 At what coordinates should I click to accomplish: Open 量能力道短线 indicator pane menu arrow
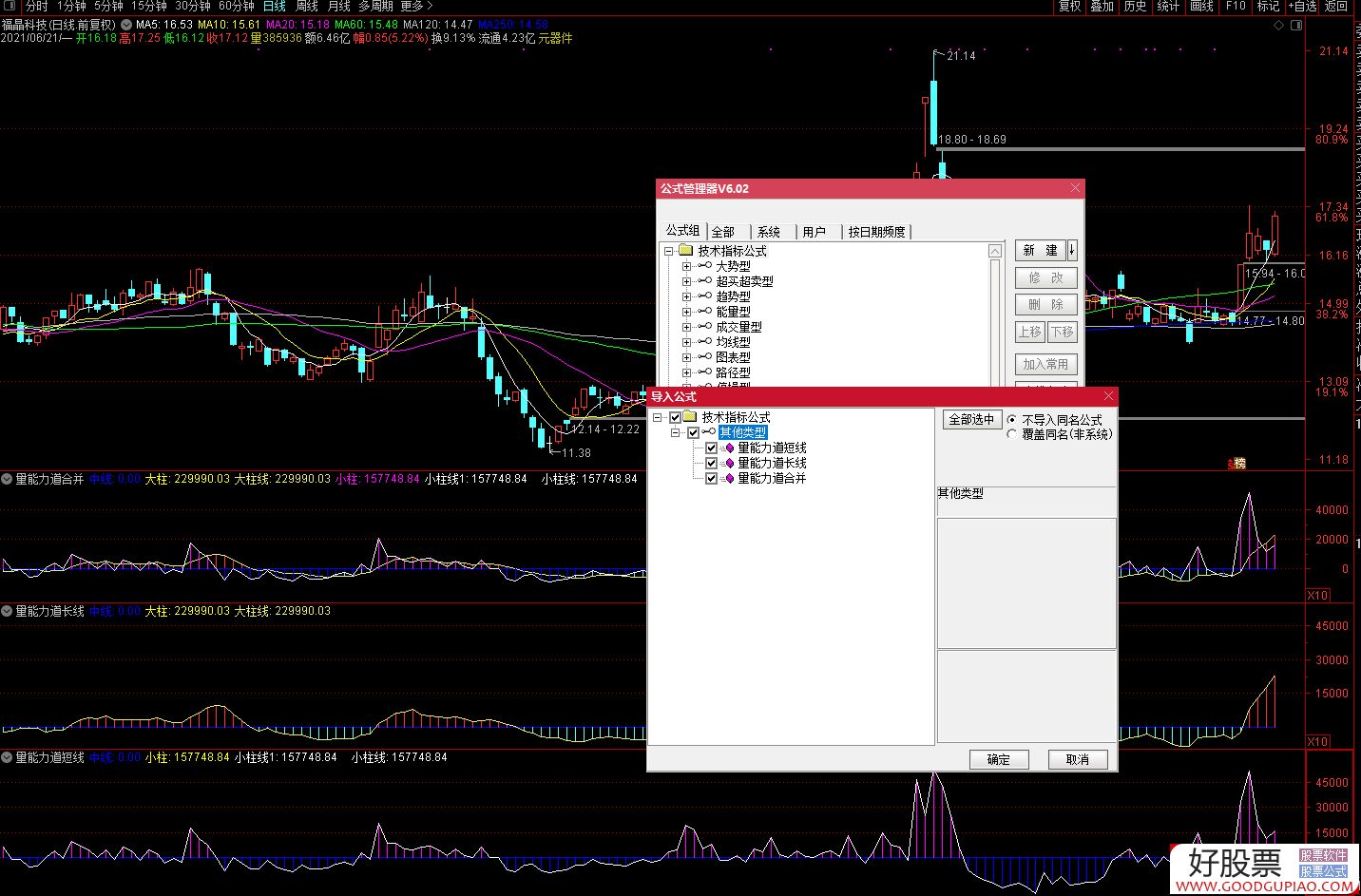click(x=8, y=757)
